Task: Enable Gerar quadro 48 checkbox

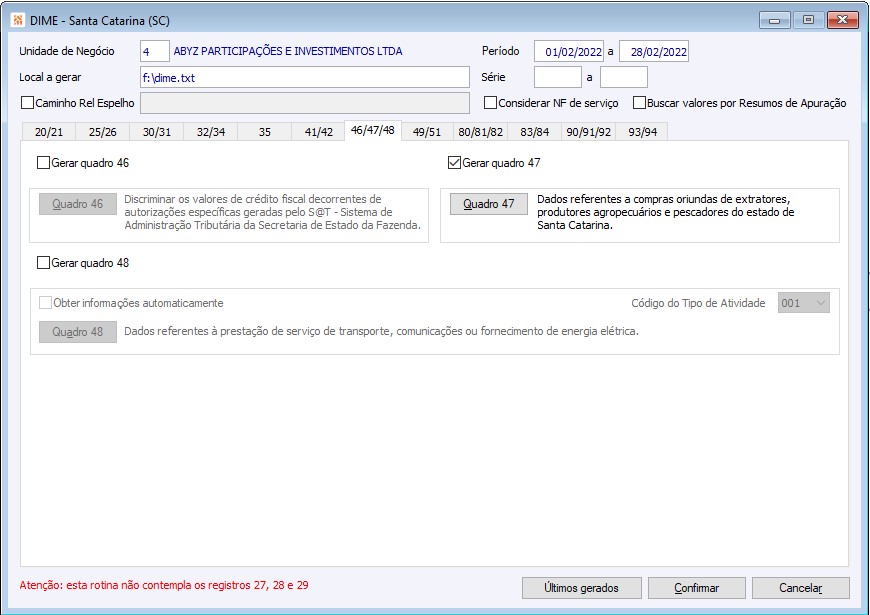Action: coord(43,263)
